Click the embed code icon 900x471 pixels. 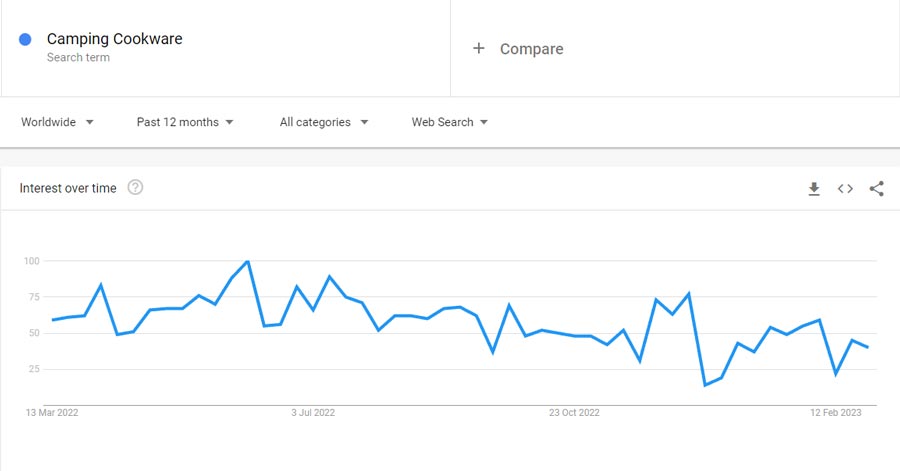coord(845,188)
